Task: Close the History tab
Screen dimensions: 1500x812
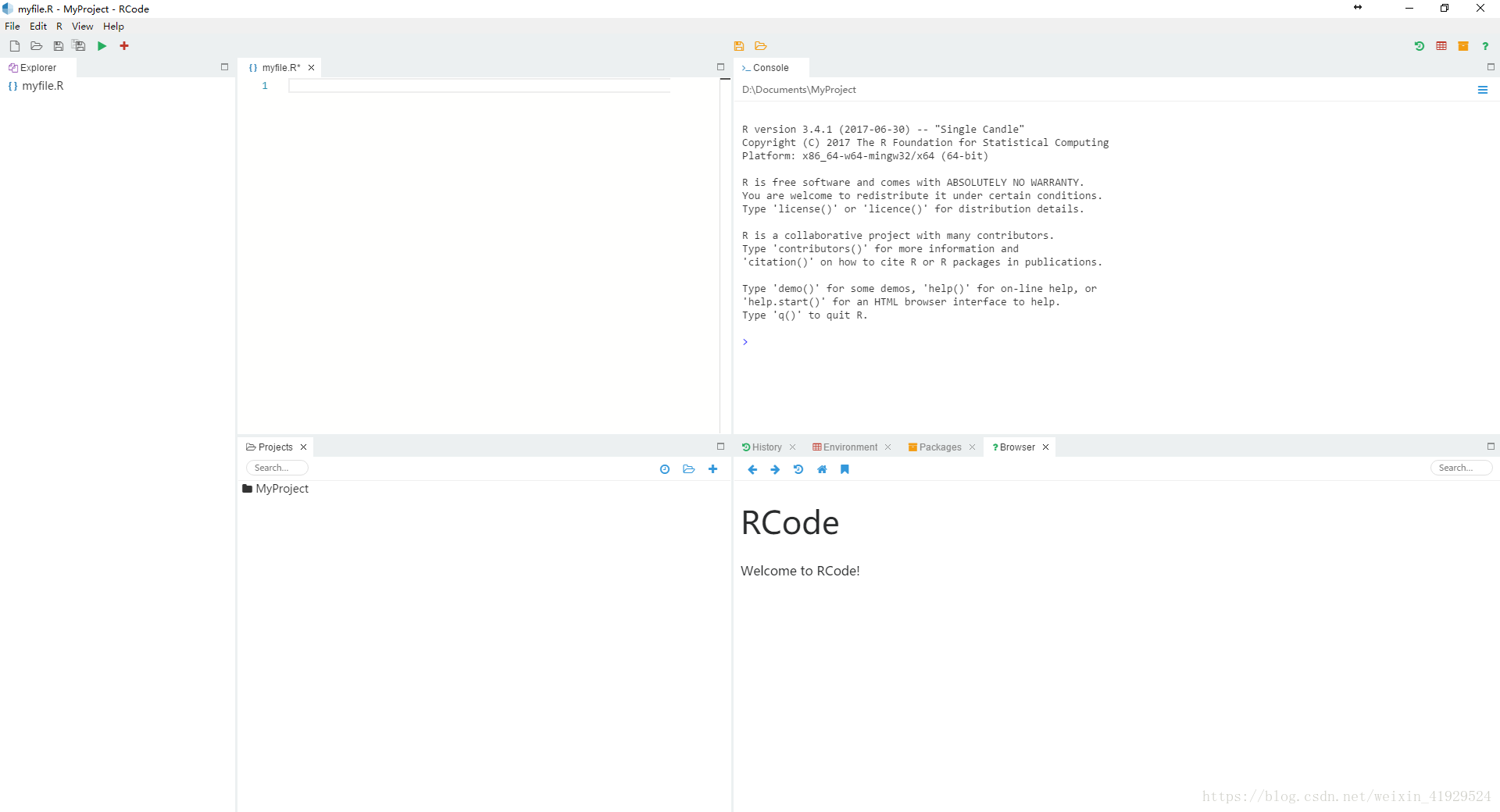Action: 792,447
